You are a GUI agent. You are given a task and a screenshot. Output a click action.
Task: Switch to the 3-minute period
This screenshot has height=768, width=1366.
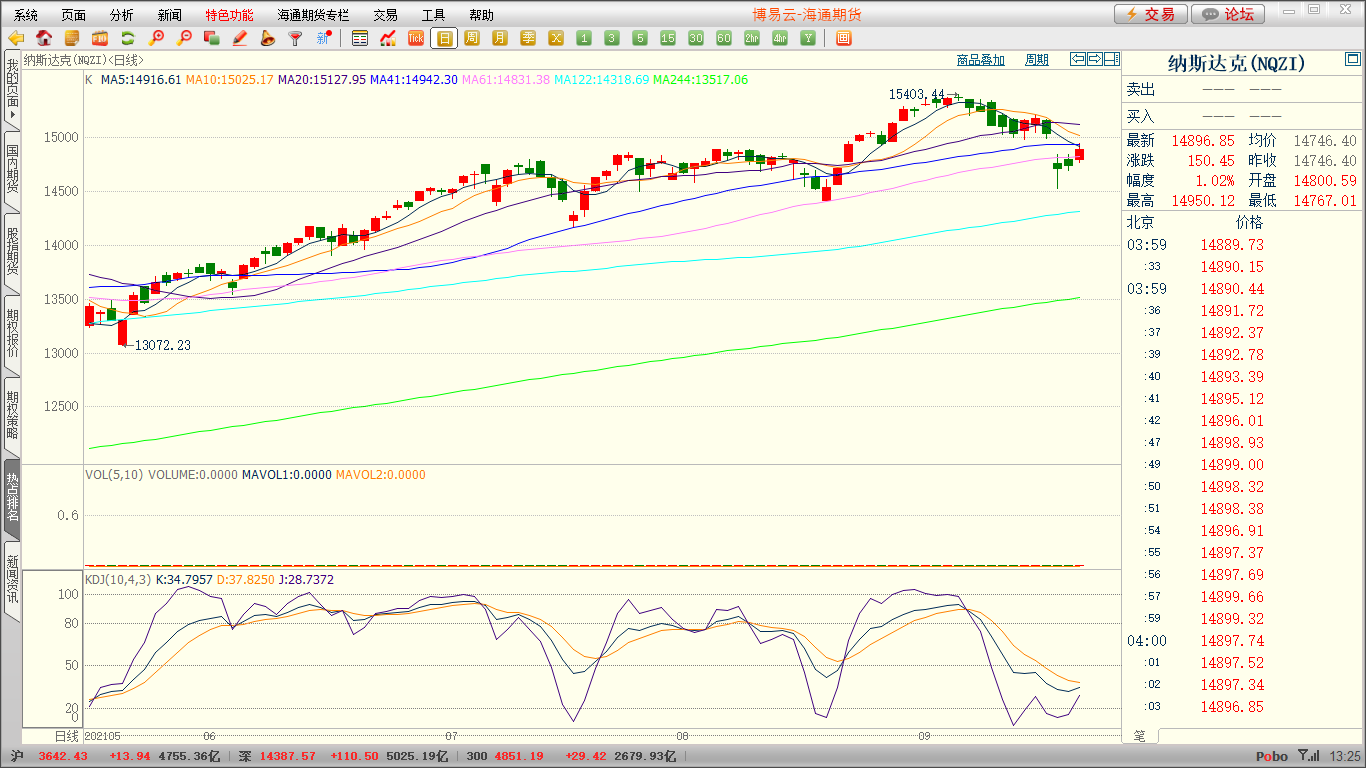click(612, 38)
